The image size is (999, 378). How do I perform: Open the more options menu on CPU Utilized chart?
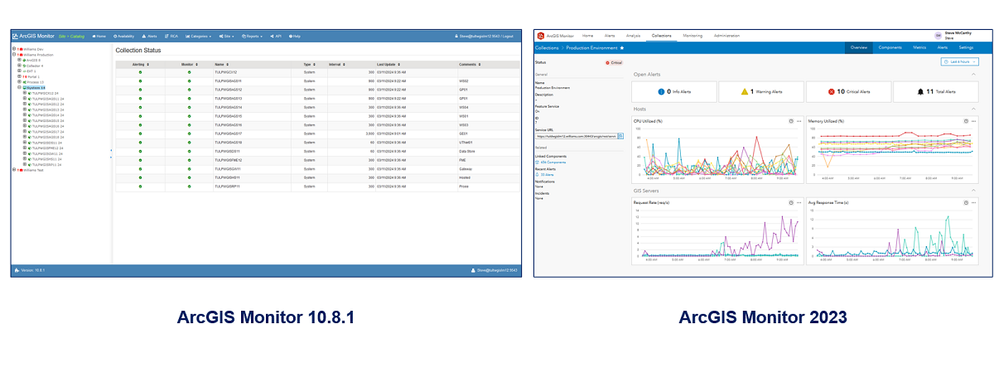coord(798,120)
